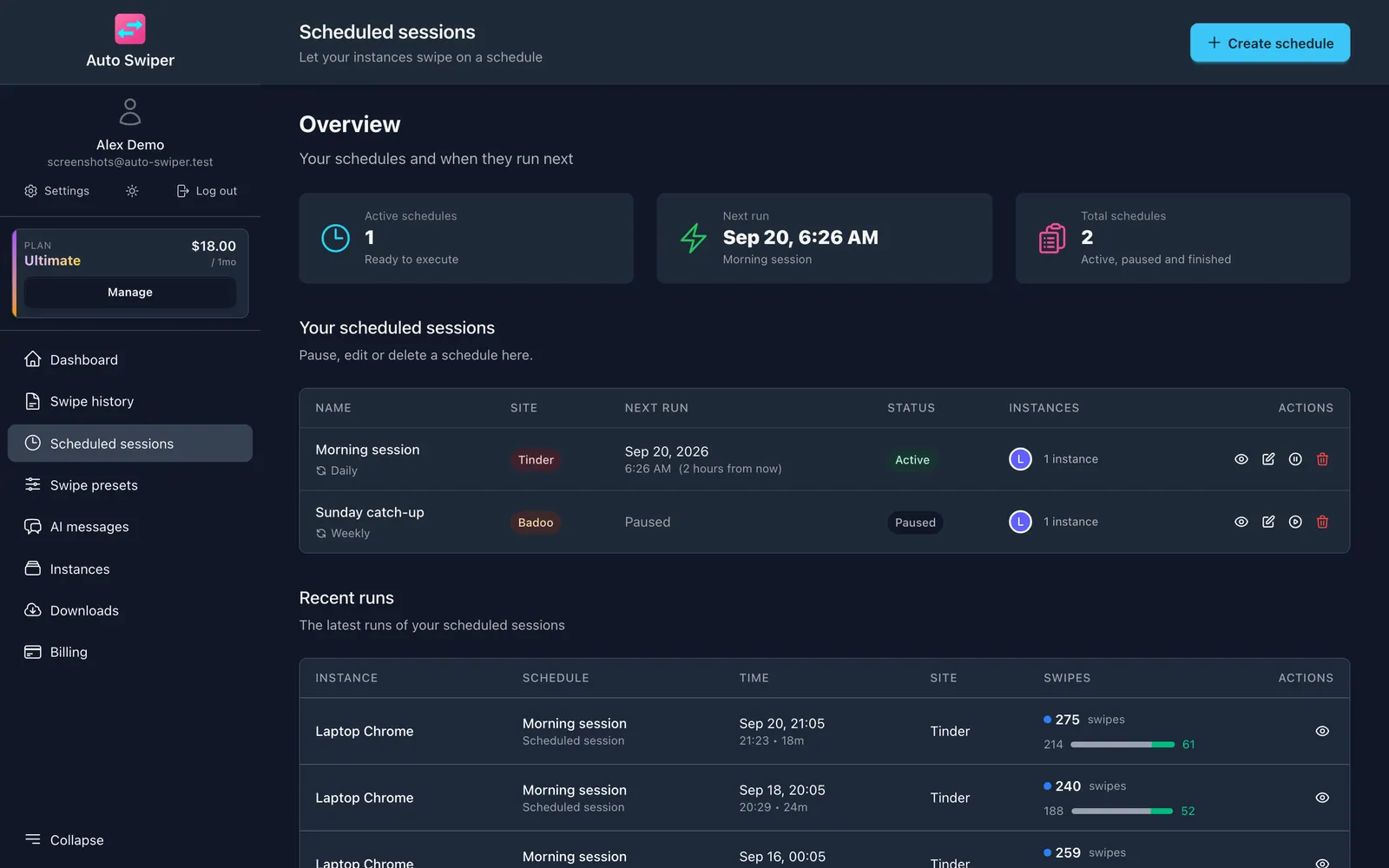Click the Badoo site badge
Screen dimensions: 1389x868
536,523
